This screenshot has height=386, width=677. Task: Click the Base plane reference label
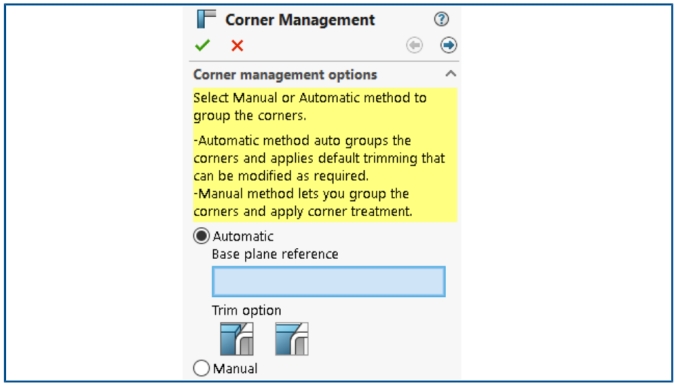[275, 254]
